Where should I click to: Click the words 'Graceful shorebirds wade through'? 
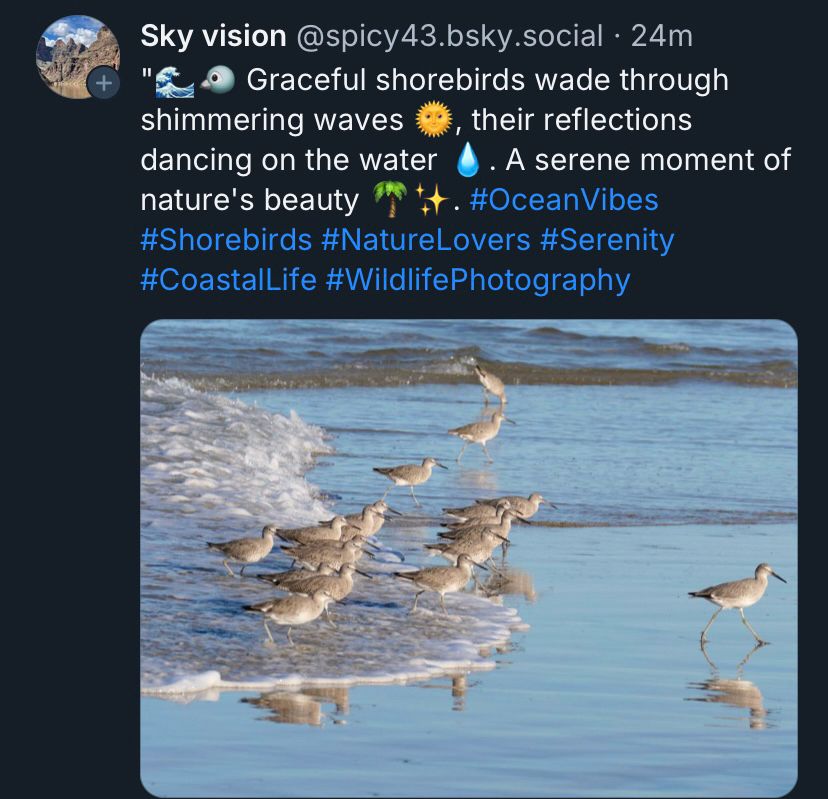487,80
